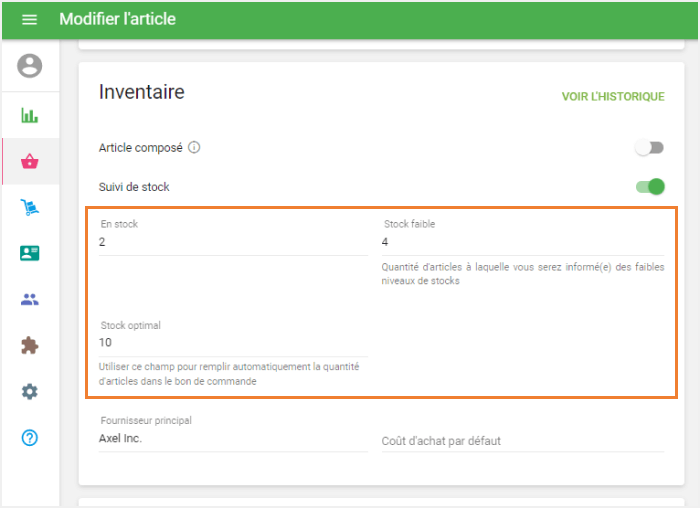700x508 pixels.
Task: Select the items shopping basket icon
Action: (30, 161)
